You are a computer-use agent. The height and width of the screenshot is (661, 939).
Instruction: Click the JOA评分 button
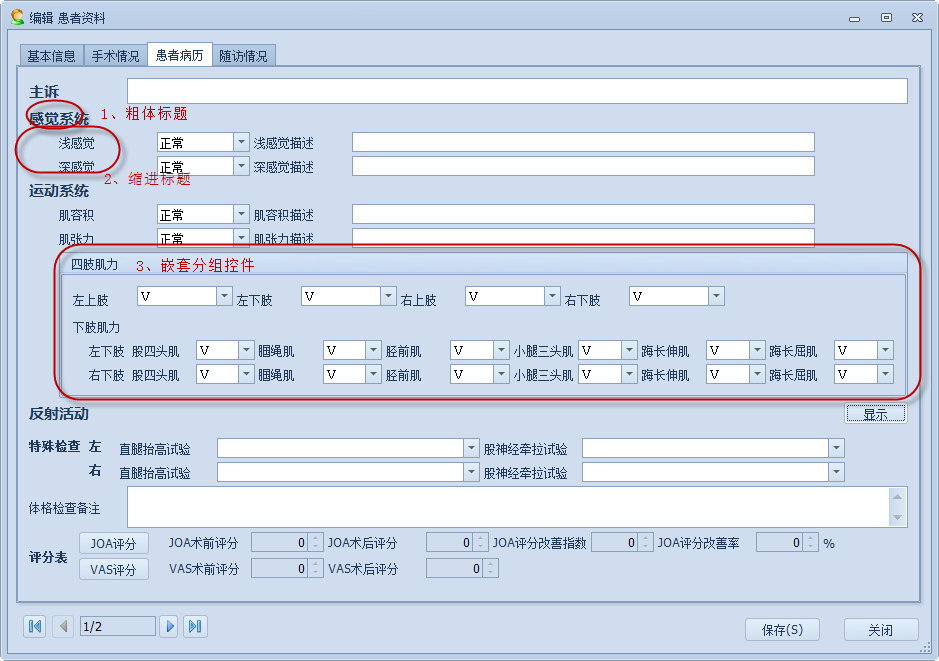pyautogui.click(x=114, y=544)
